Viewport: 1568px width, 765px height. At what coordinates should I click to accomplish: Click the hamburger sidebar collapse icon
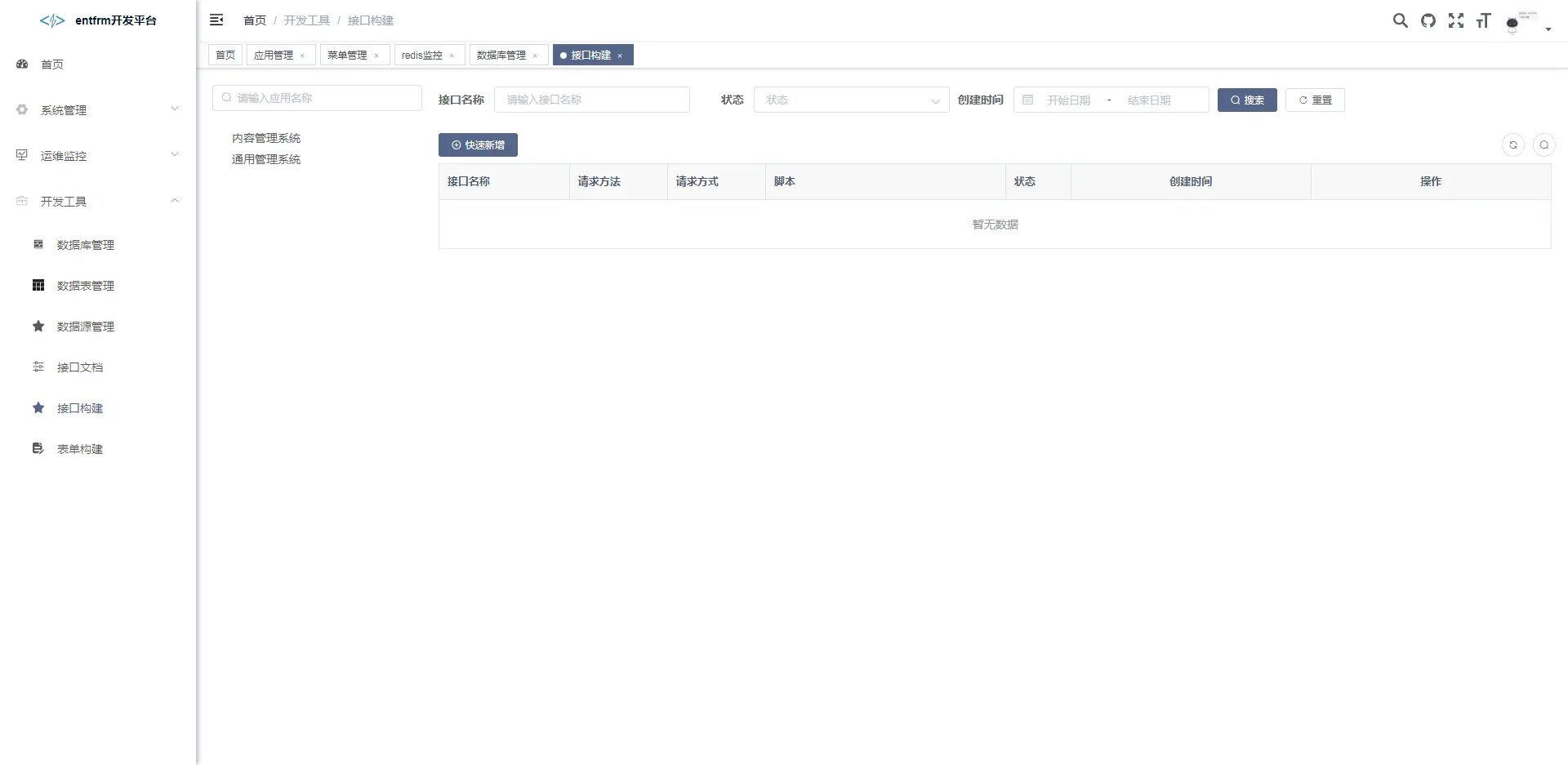coord(216,20)
